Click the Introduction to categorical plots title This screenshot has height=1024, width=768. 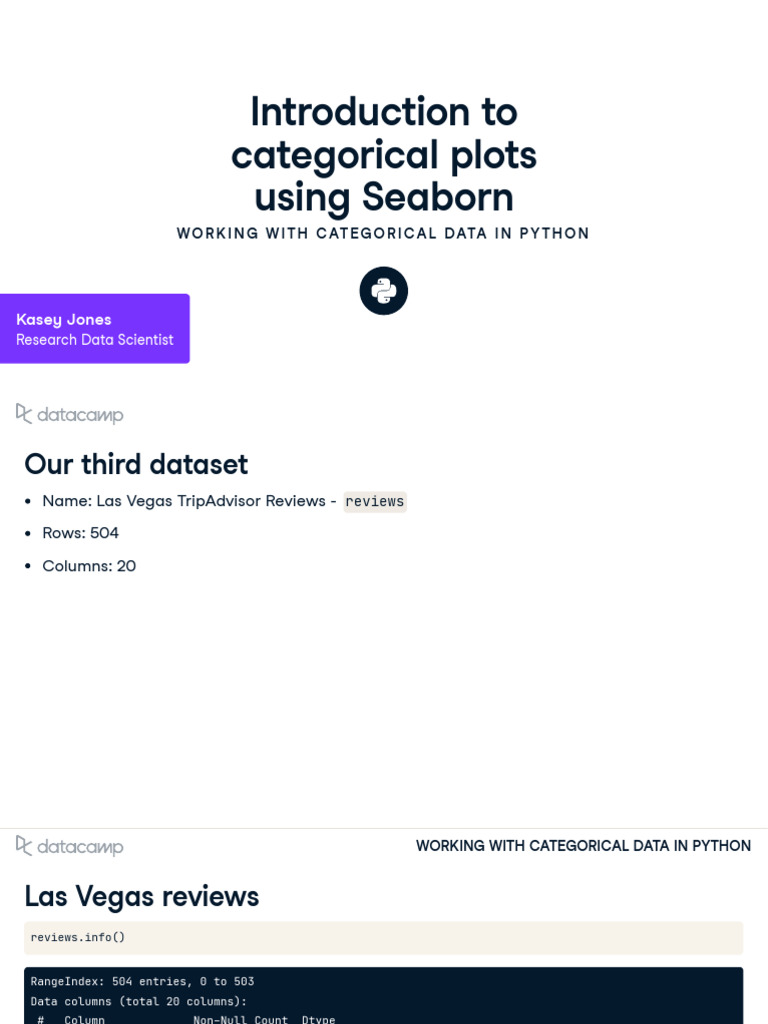point(384,154)
